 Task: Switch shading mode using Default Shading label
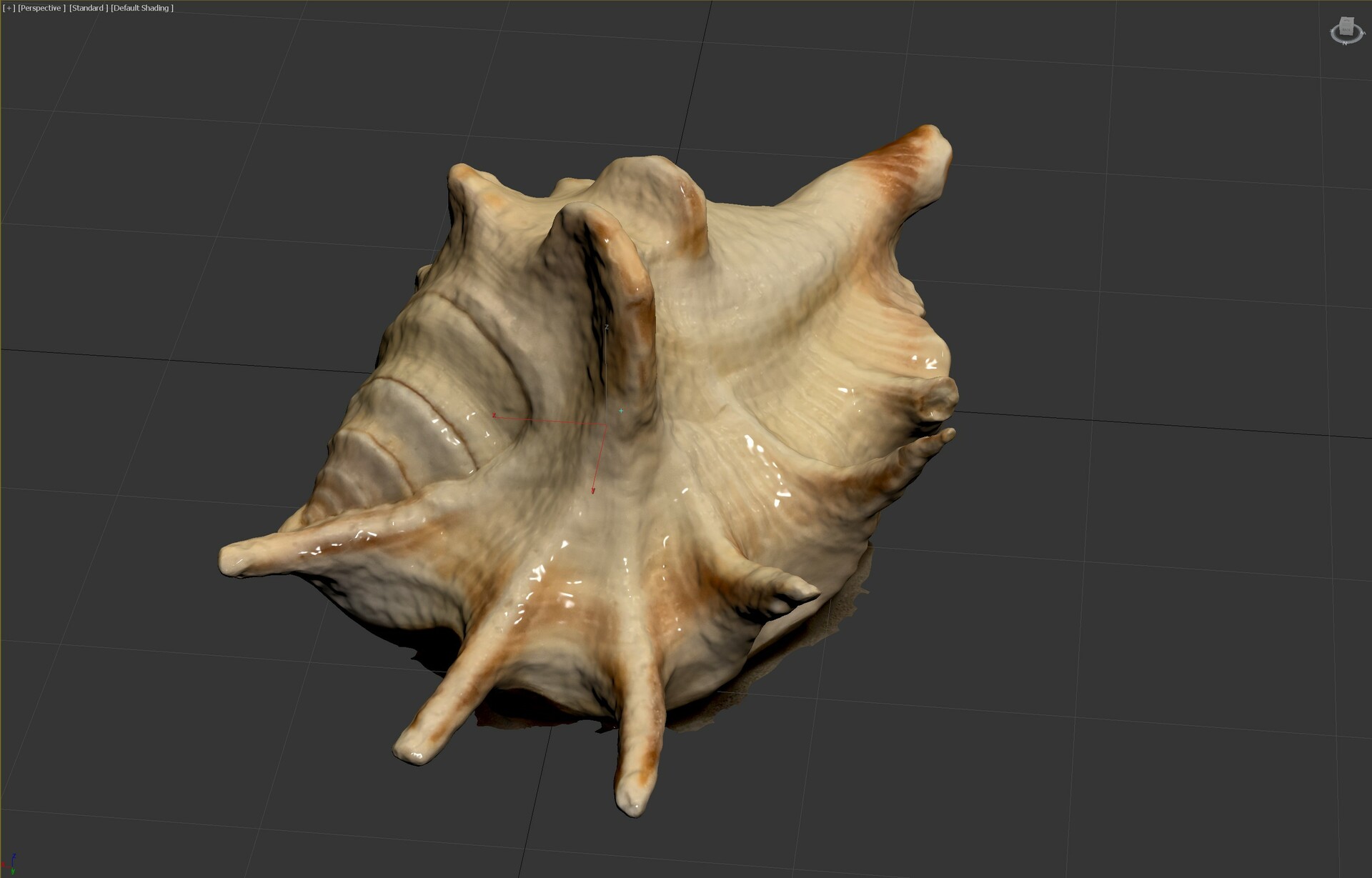click(142, 8)
